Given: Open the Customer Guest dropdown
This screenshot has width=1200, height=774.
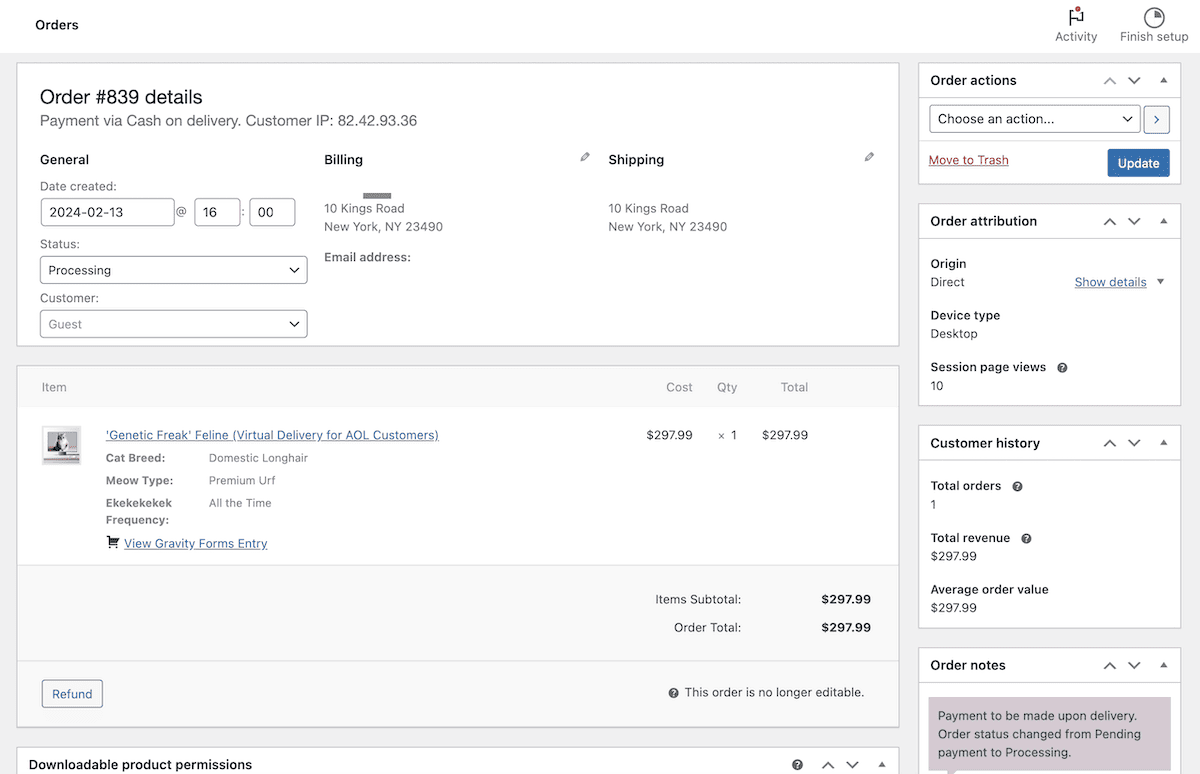Looking at the screenshot, I should click(174, 324).
